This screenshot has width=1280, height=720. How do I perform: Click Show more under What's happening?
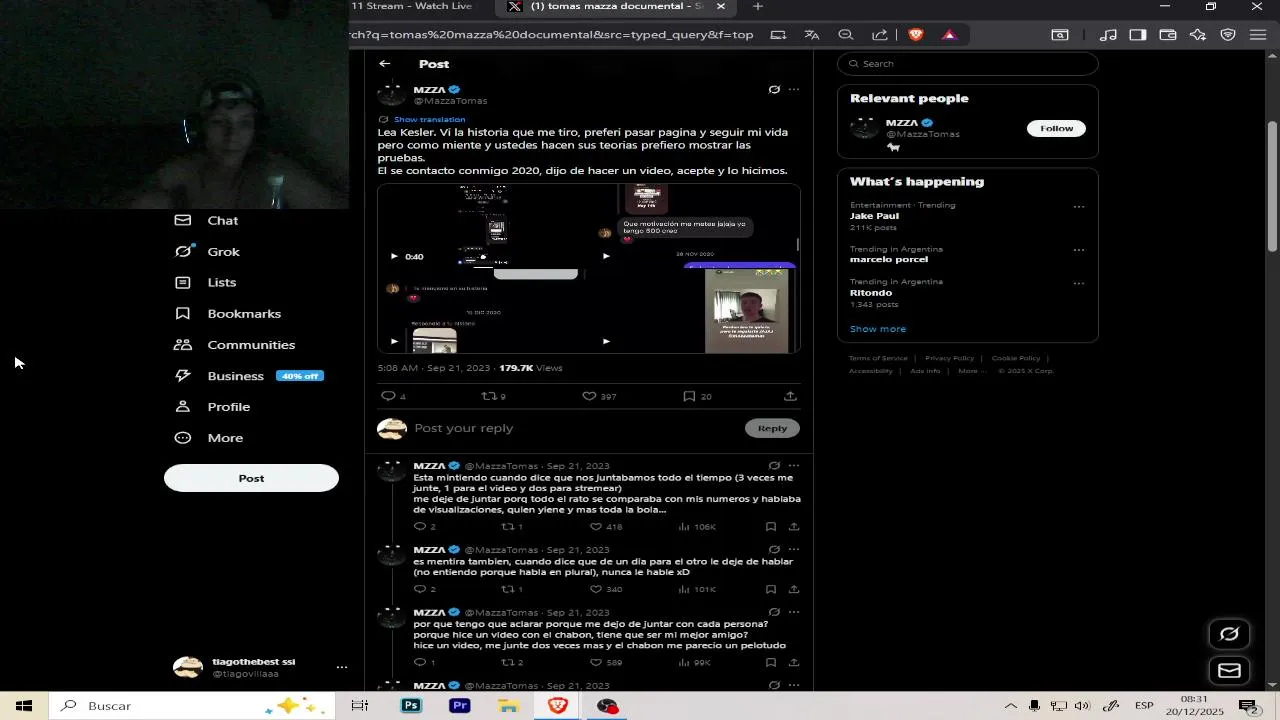pyautogui.click(x=878, y=329)
